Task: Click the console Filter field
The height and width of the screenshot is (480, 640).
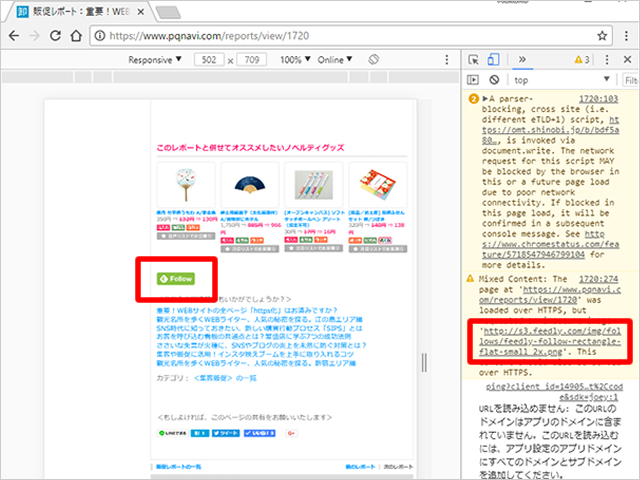Action: coord(631,80)
